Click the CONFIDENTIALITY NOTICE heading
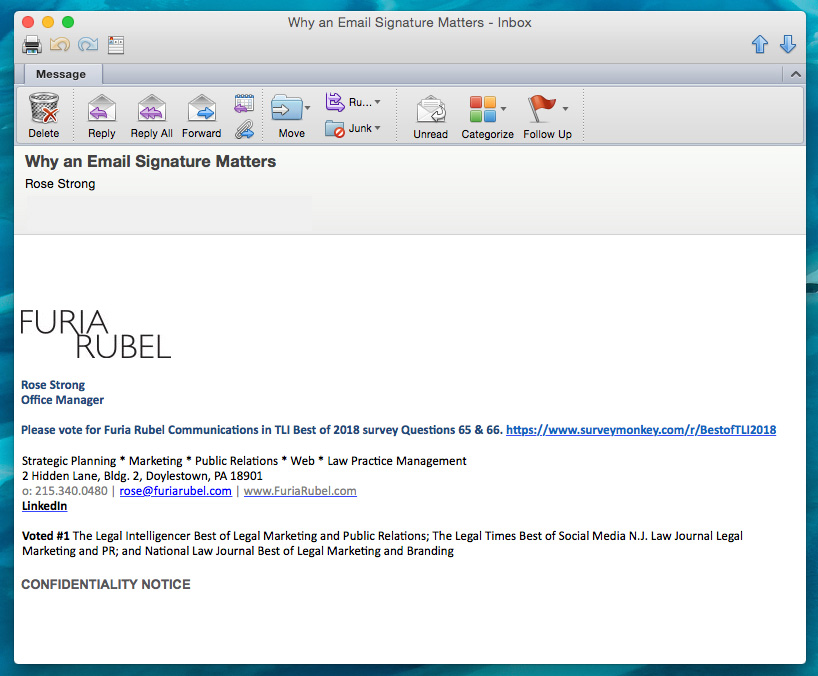 click(x=106, y=584)
